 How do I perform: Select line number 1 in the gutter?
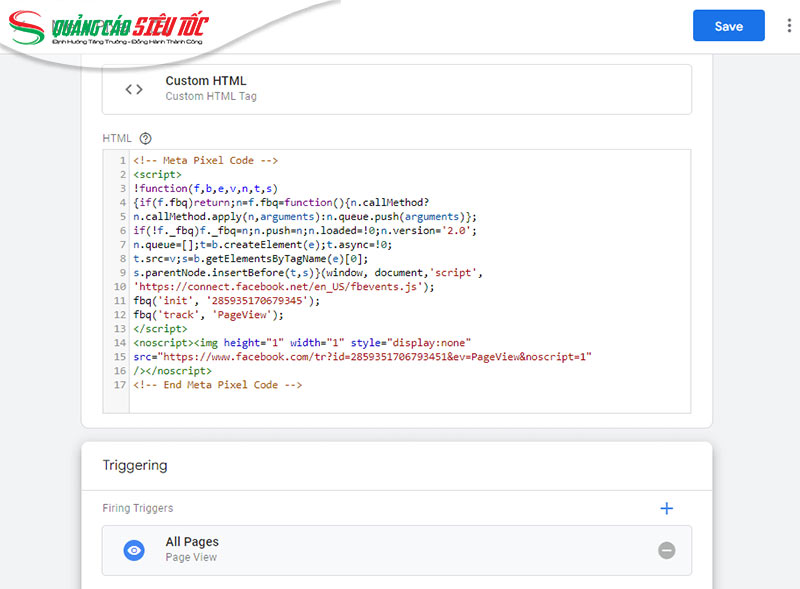[x=119, y=160]
